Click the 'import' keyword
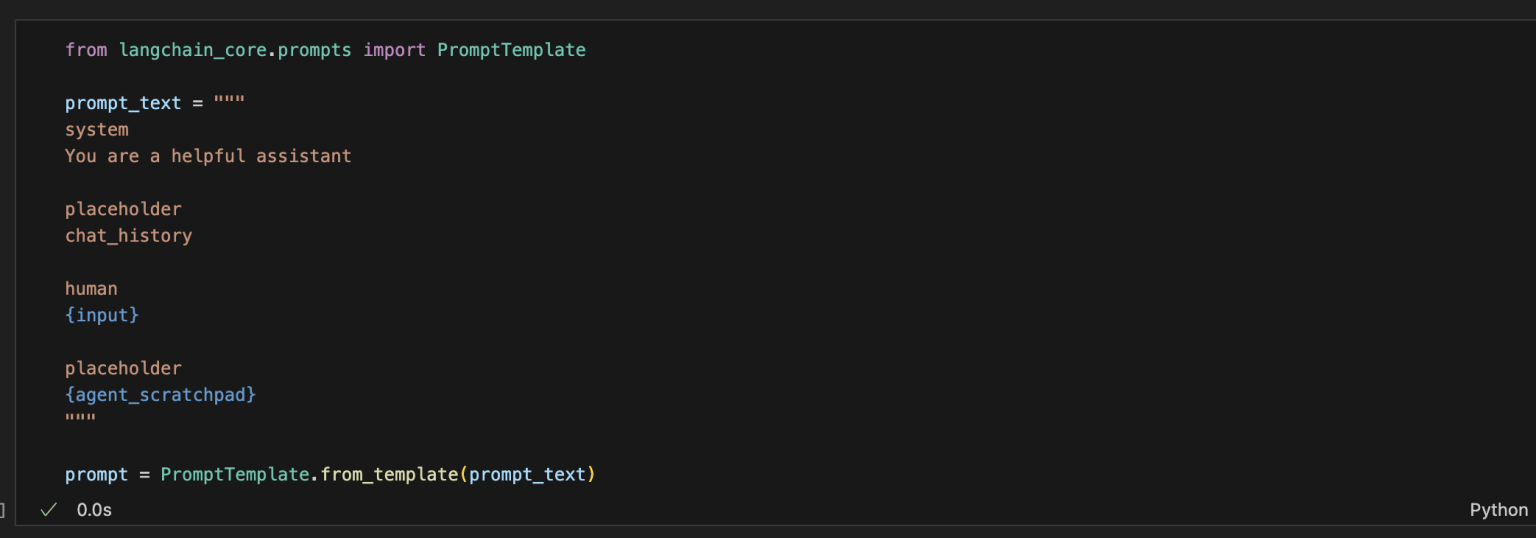 tap(394, 49)
